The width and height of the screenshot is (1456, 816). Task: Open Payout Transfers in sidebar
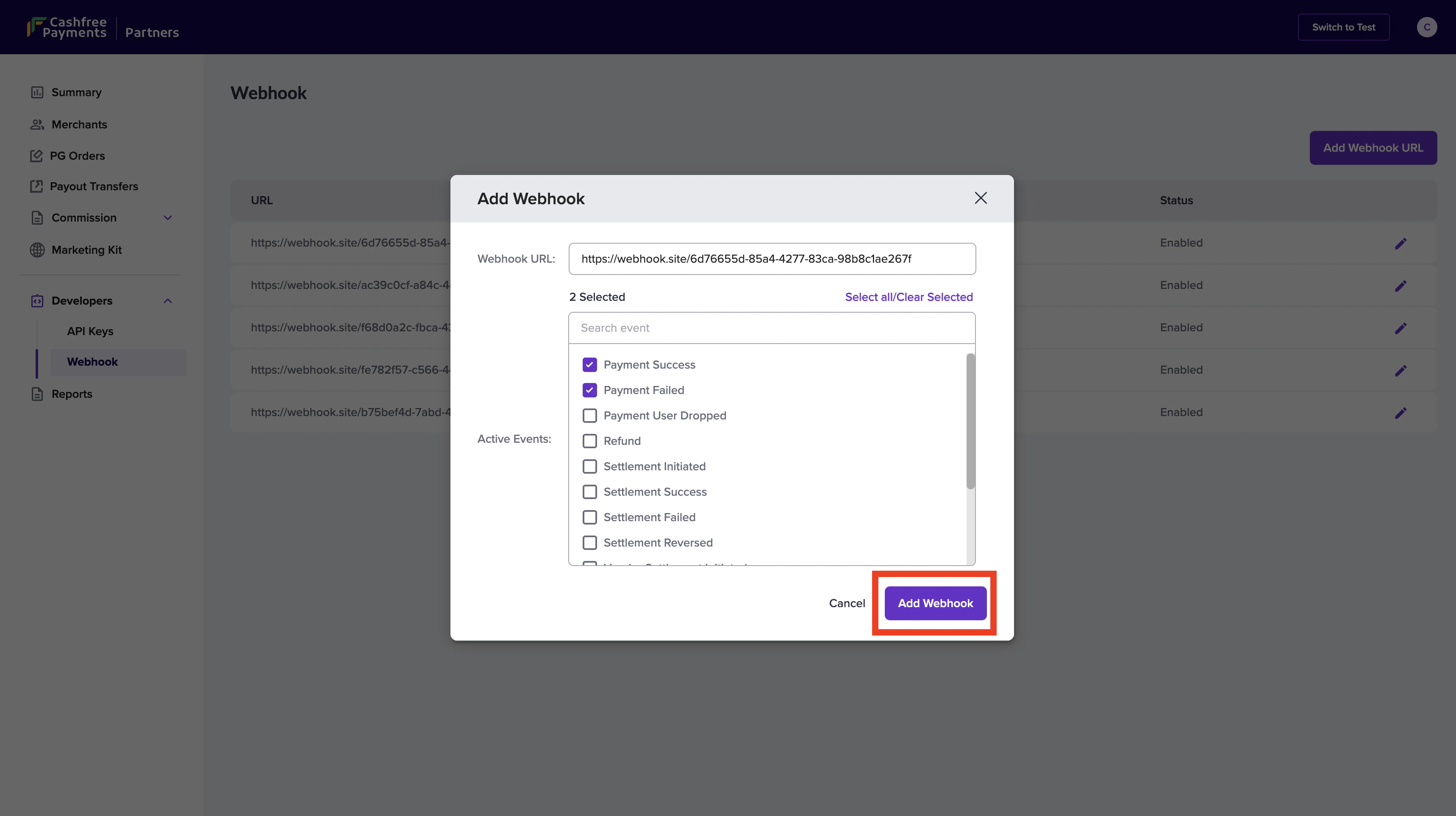coord(94,186)
